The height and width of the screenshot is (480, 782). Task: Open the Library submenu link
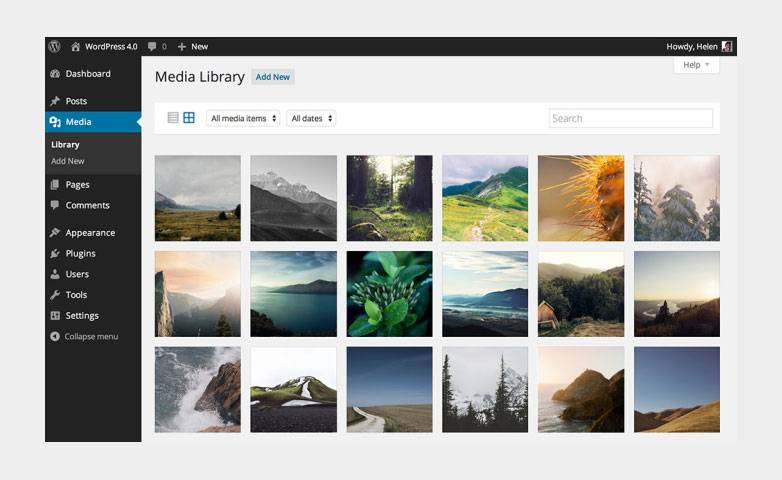tap(65, 145)
